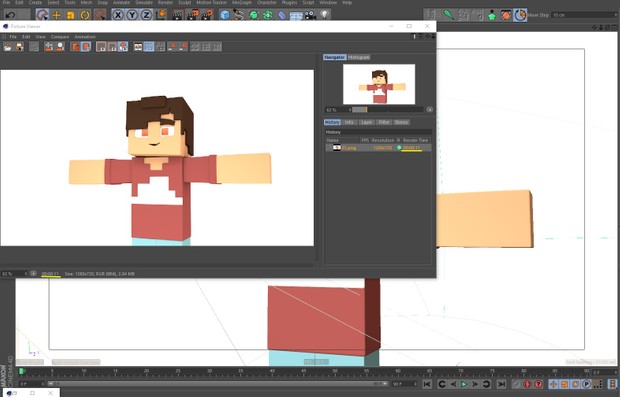Click the green Array modeling icon
Viewport: 620px width, 397px height.
pyautogui.click(x=268, y=15)
